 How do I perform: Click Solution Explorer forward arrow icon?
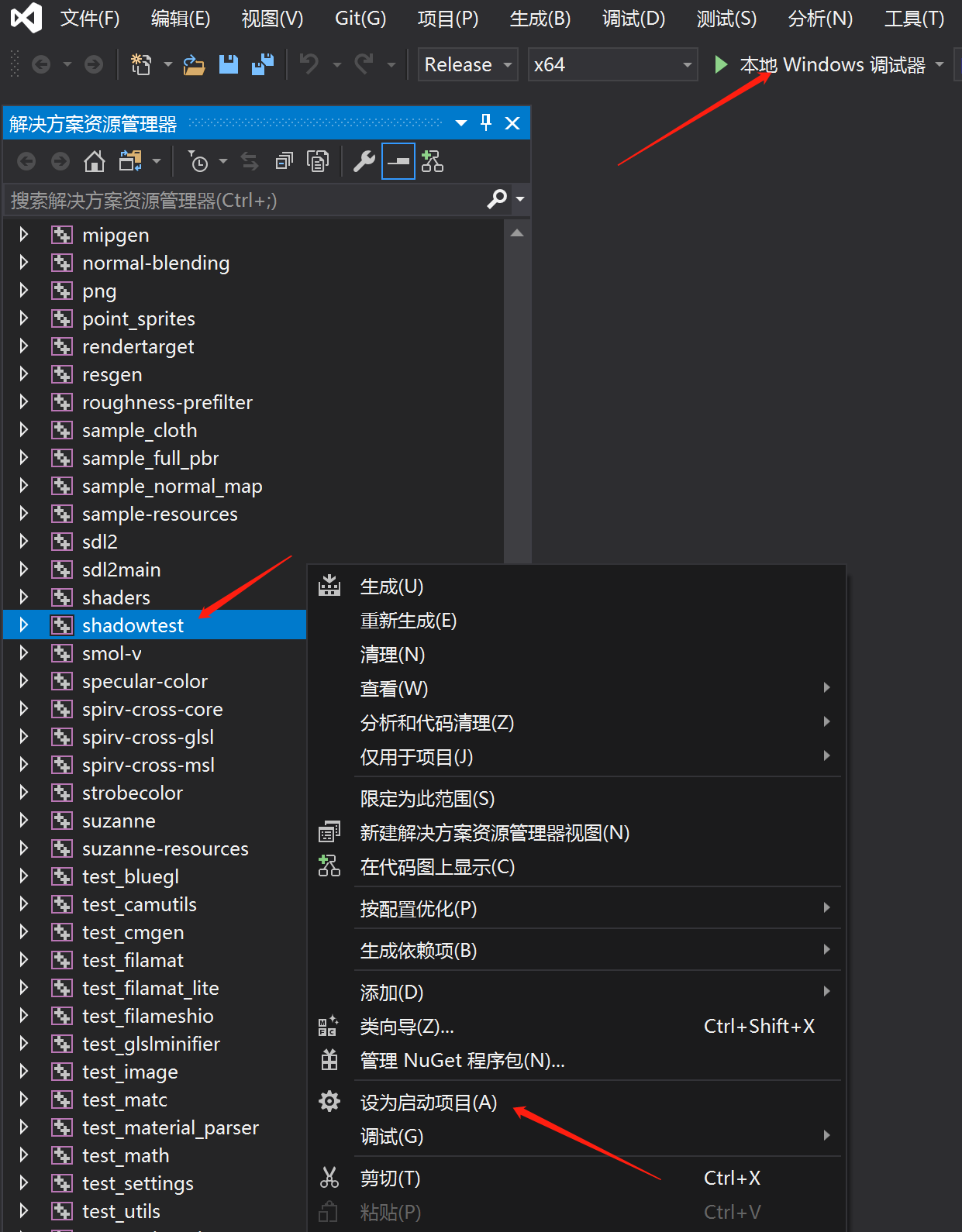pos(60,161)
